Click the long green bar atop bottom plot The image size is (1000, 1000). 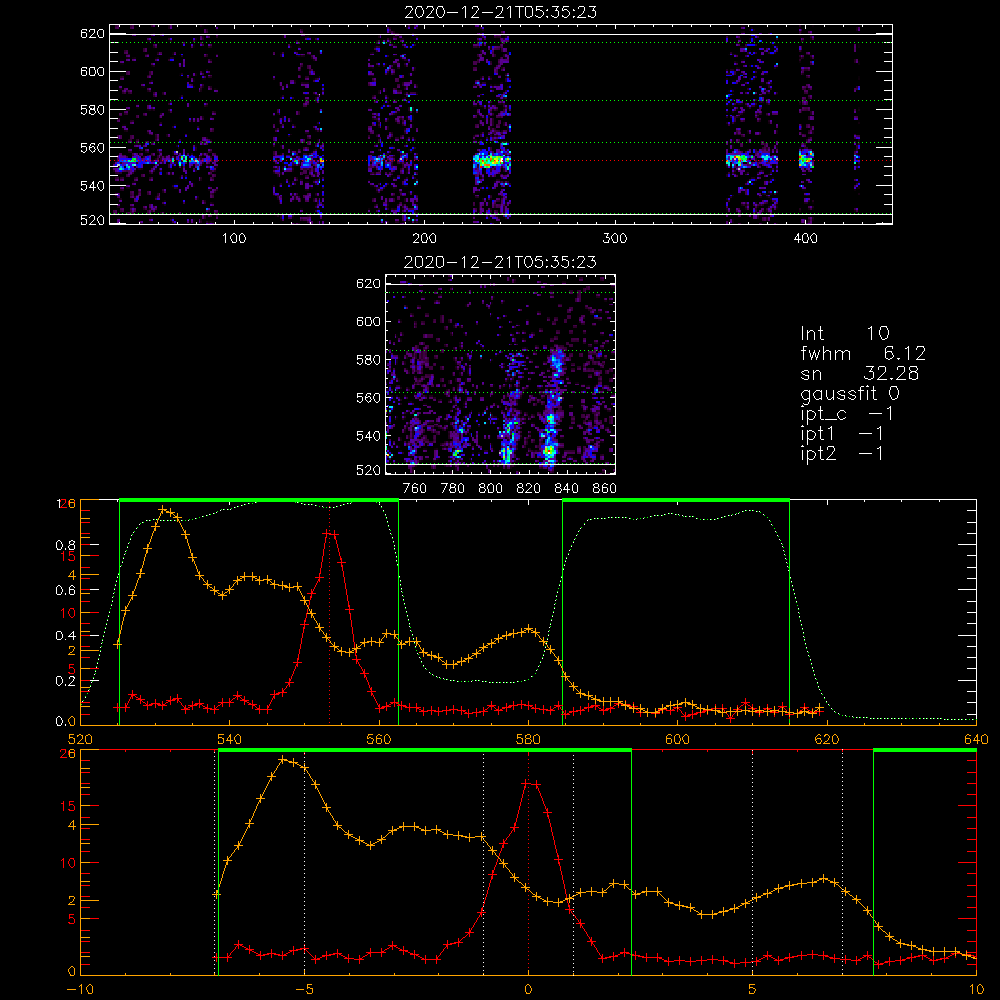tap(425, 750)
